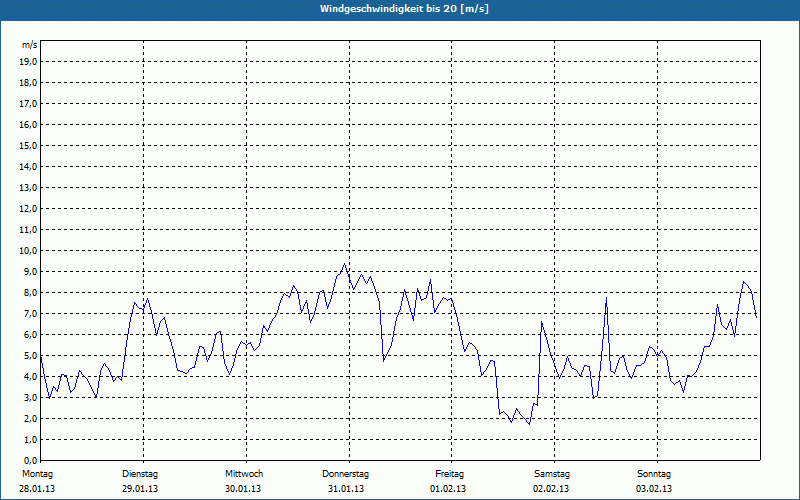Click the 'Dienstag' day label

pos(140,474)
